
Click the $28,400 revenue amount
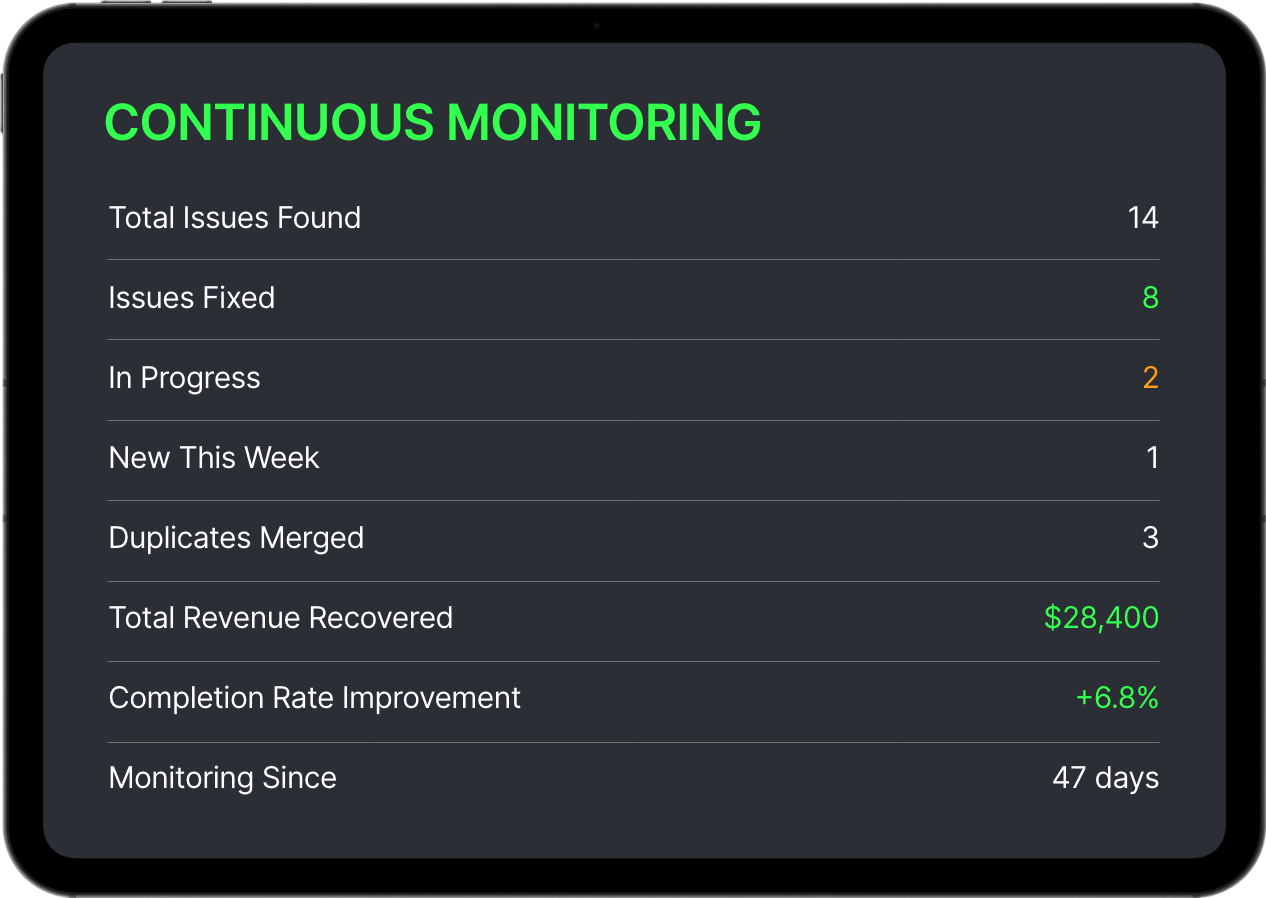coord(1101,618)
